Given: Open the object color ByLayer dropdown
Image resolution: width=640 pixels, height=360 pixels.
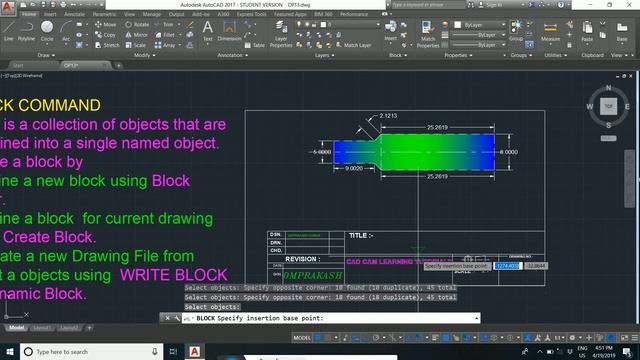Looking at the screenshot, I should pos(480,25).
